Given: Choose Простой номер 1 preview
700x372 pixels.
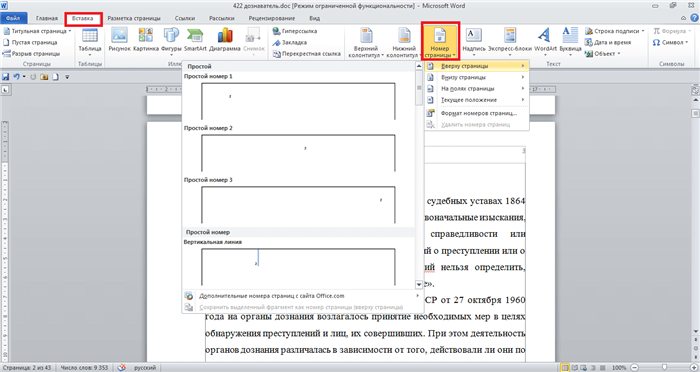Looking at the screenshot, I should pyautogui.click(x=298, y=101).
